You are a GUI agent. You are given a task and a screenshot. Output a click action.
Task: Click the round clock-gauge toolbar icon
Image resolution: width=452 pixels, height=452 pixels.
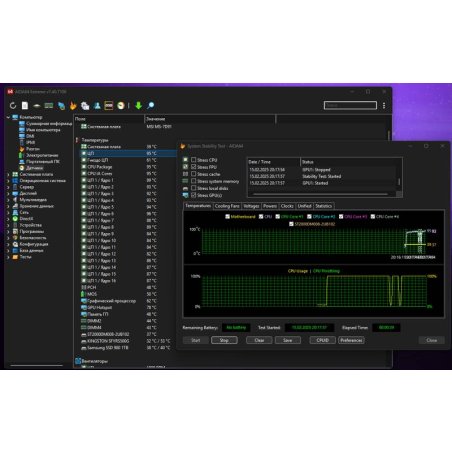(x=121, y=106)
